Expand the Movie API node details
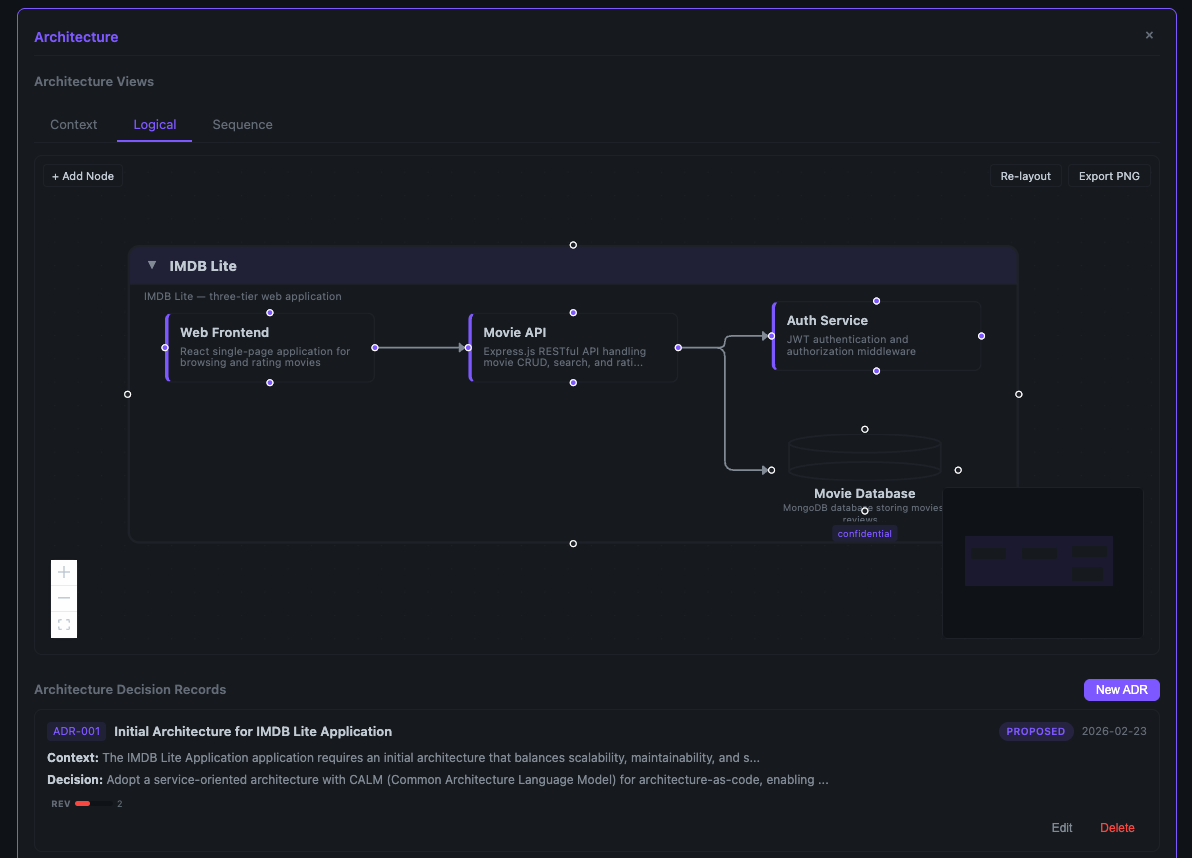 point(571,348)
